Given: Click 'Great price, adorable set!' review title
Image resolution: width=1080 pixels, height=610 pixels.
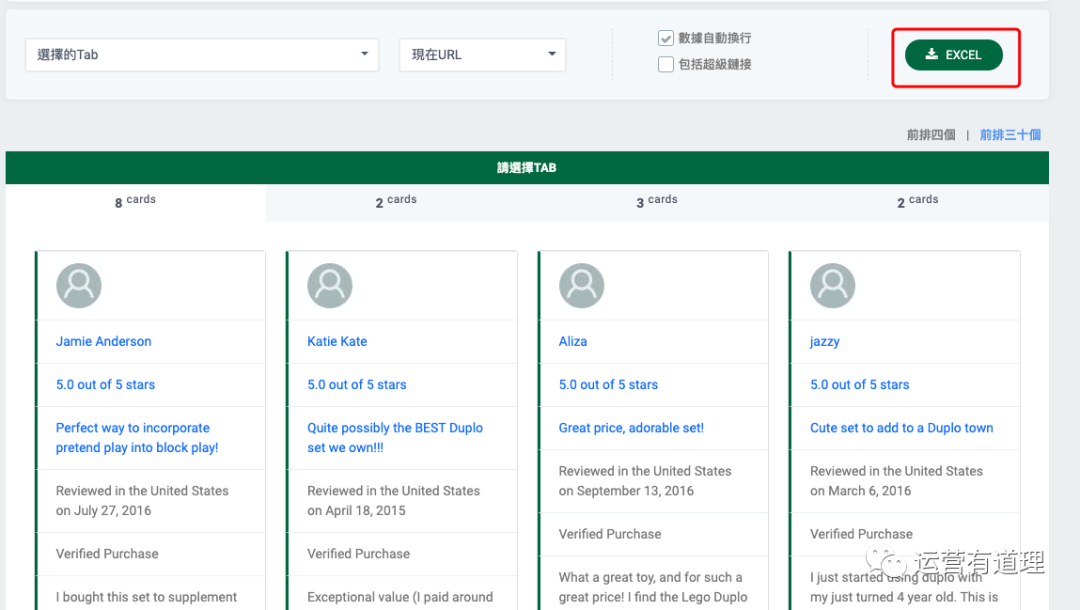Looking at the screenshot, I should 631,428.
